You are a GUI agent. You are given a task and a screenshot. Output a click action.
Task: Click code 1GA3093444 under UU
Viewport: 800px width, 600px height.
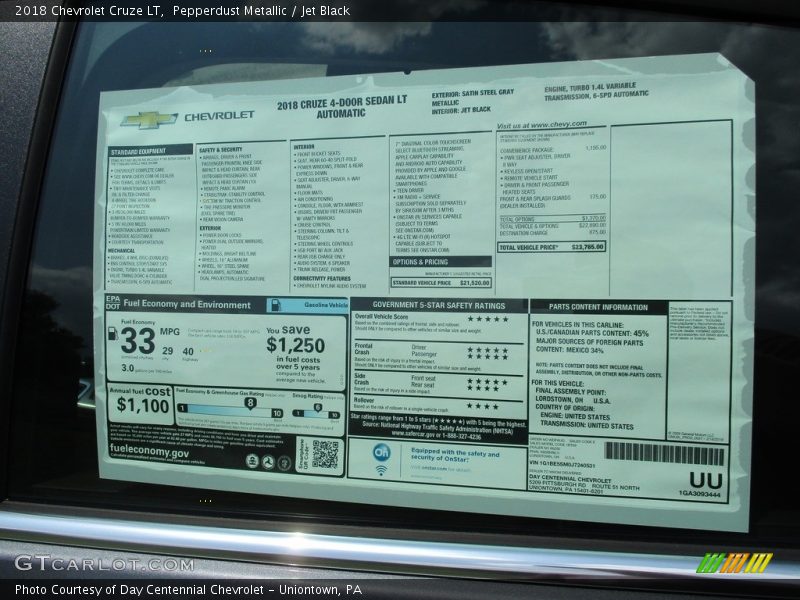click(x=699, y=494)
